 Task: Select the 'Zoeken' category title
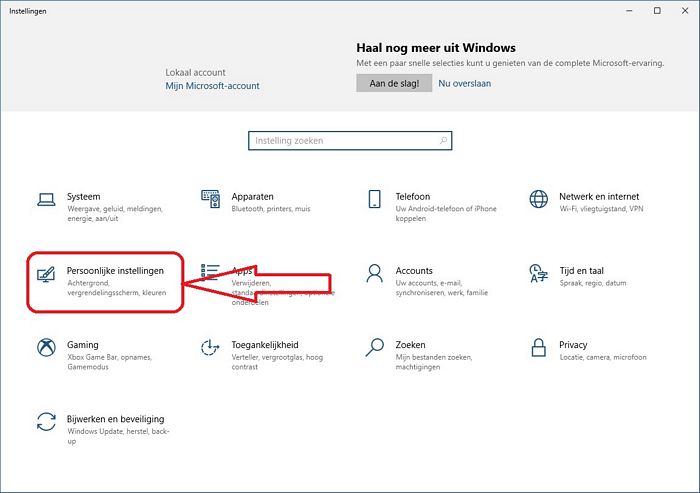click(x=410, y=345)
